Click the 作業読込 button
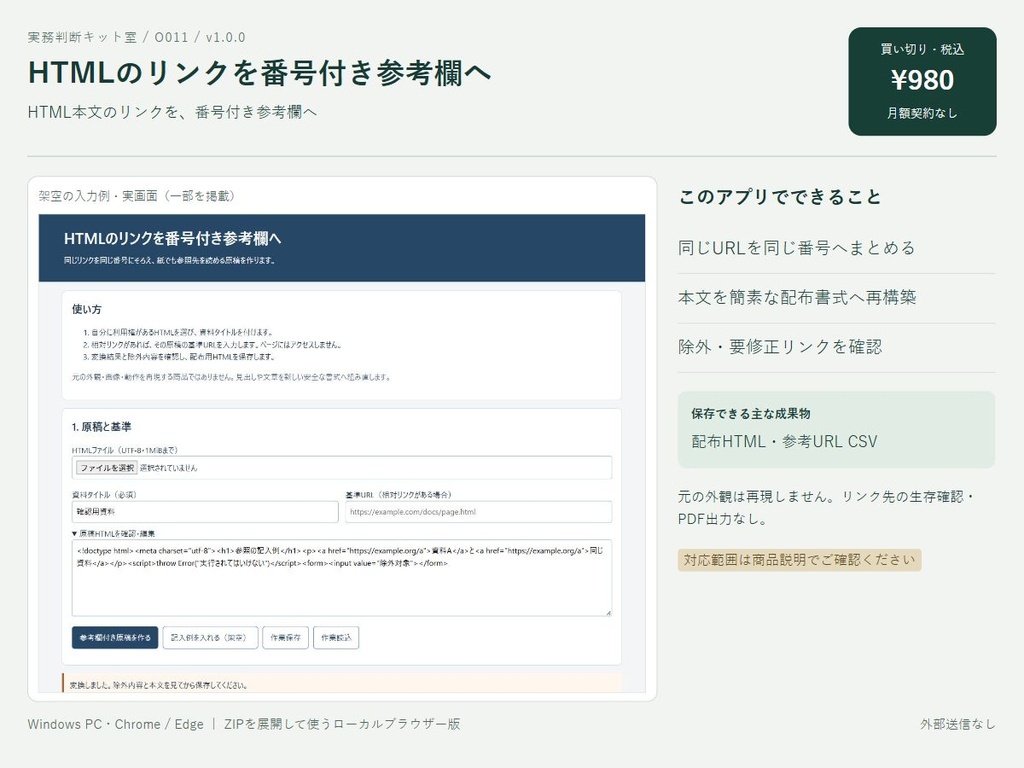The image size is (1024, 768). pyautogui.click(x=336, y=637)
